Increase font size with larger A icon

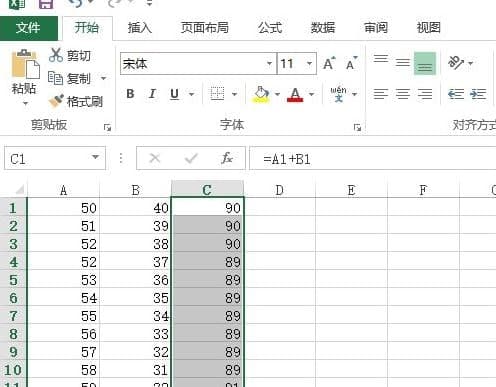click(329, 63)
